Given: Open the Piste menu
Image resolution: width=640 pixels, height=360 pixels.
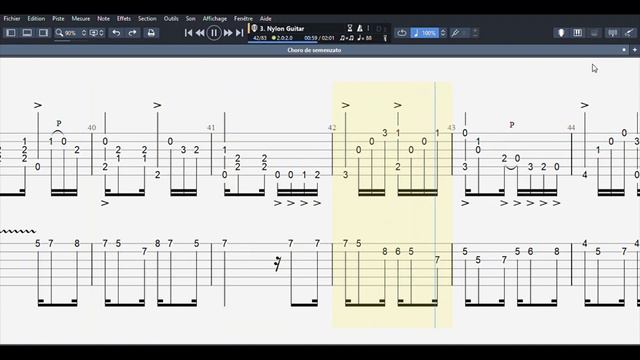Looking at the screenshot, I should (x=58, y=19).
